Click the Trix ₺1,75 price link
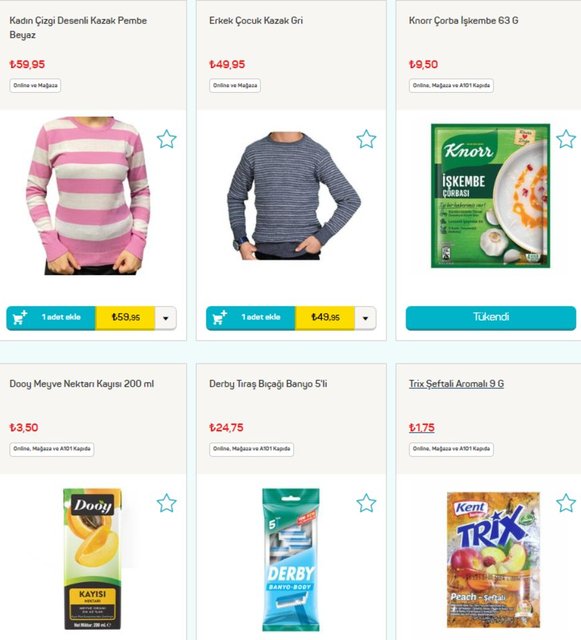The width and height of the screenshot is (581, 640). 422,427
